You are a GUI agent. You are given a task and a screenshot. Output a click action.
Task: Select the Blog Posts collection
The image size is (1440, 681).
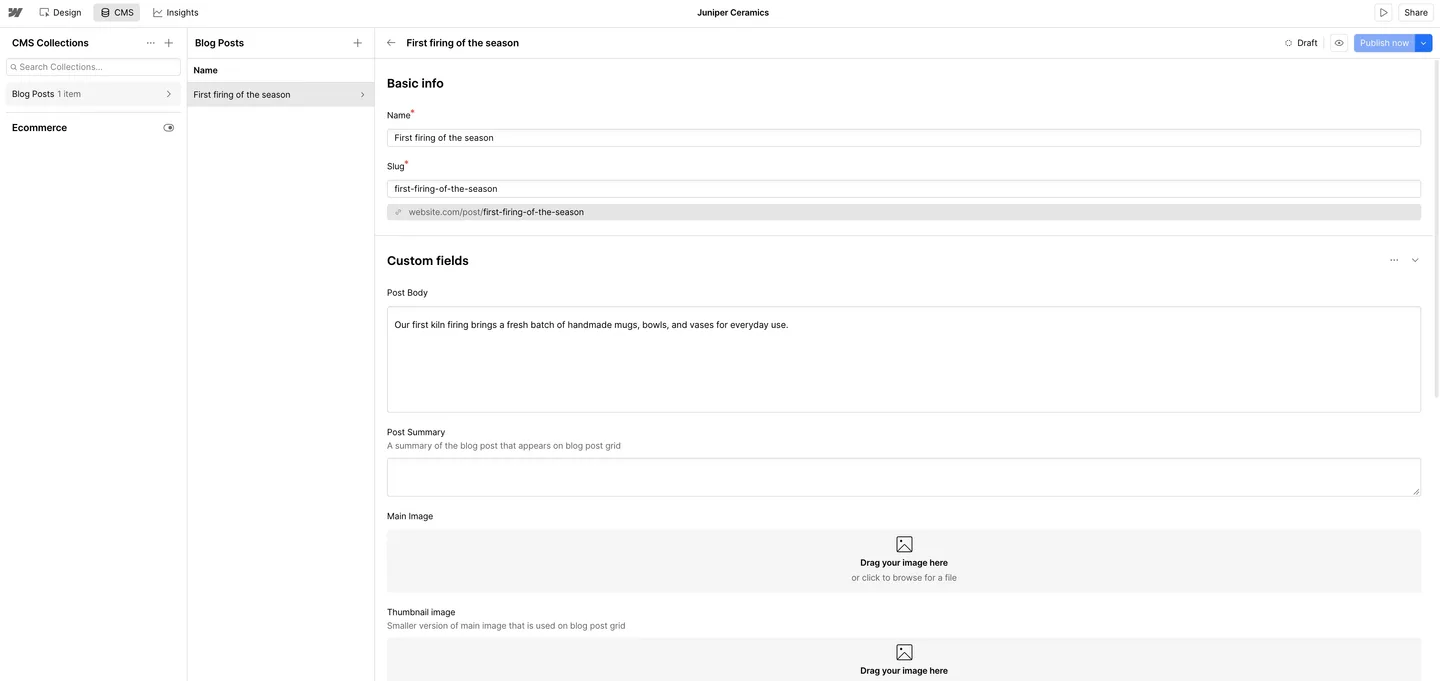coord(93,94)
